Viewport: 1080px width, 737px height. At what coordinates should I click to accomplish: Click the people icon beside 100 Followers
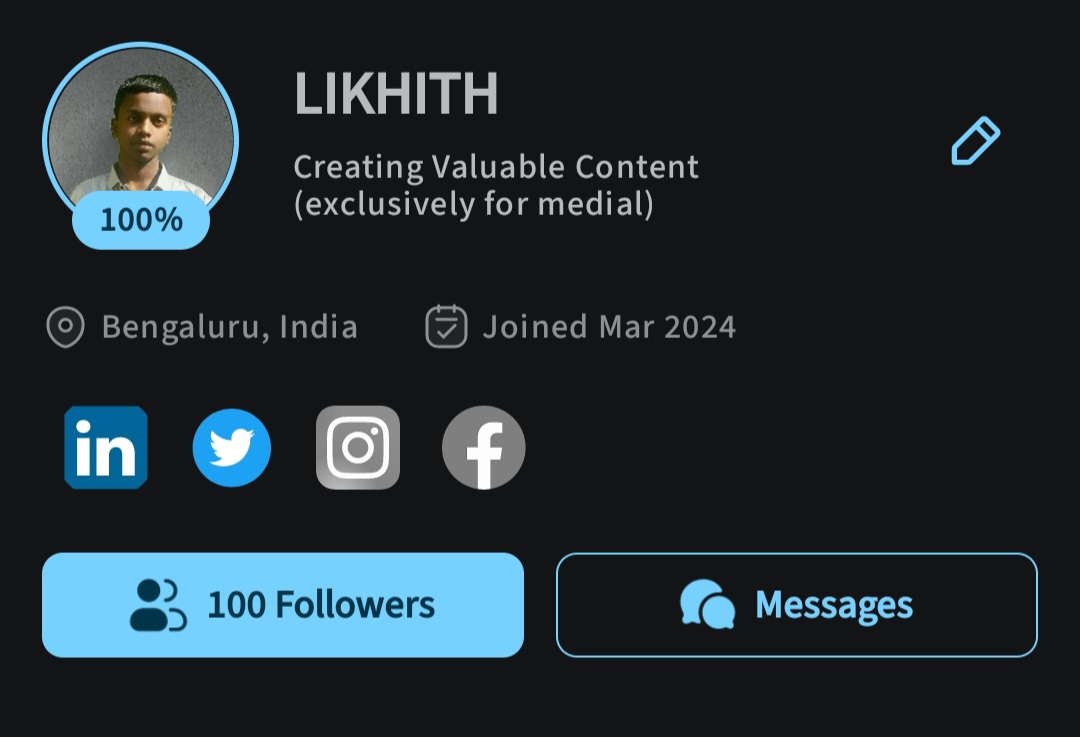coord(158,605)
